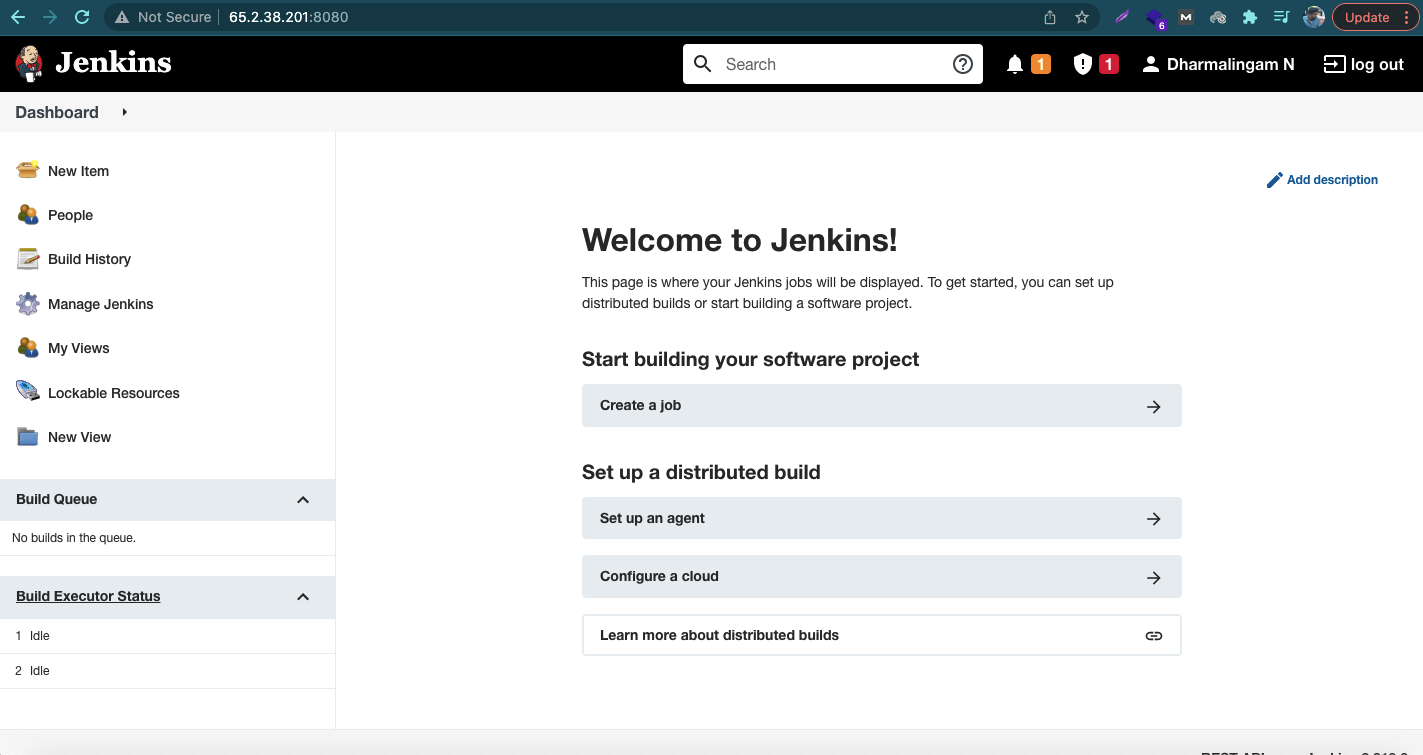Open the People menu entry
Image resolution: width=1423 pixels, height=755 pixels.
click(x=70, y=215)
